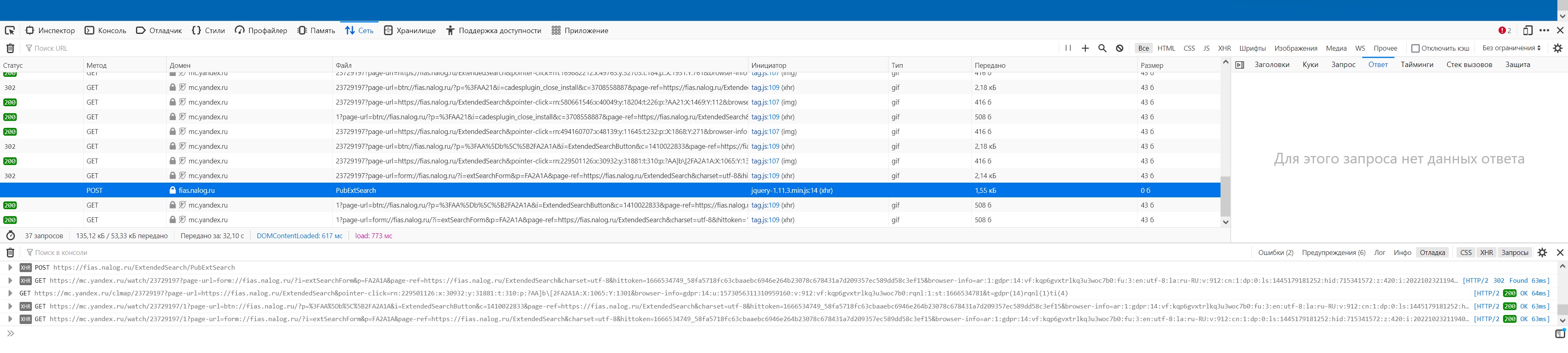1568x353 pixels.
Task: Open request blocking panel icon
Action: 1119,48
